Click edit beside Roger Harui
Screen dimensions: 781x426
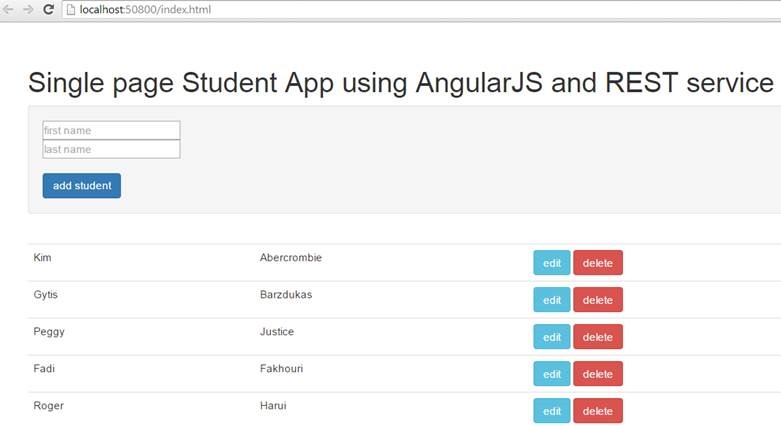(551, 411)
